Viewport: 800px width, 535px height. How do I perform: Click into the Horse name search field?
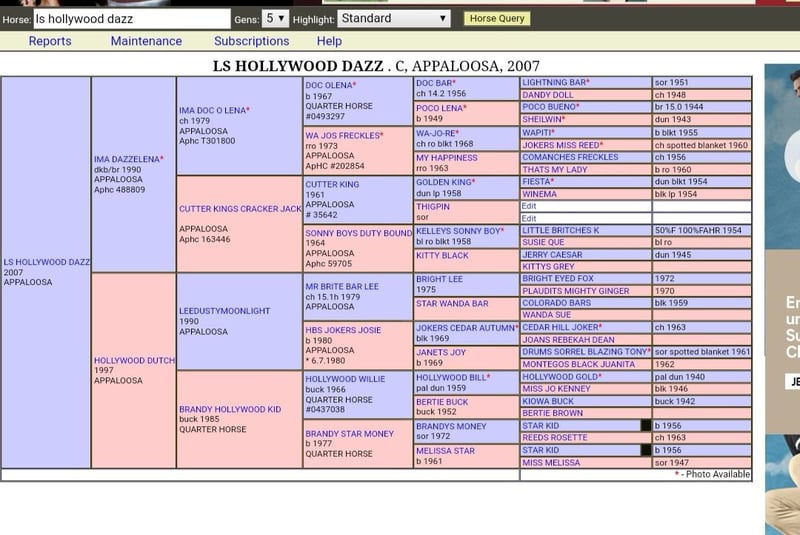[x=130, y=19]
